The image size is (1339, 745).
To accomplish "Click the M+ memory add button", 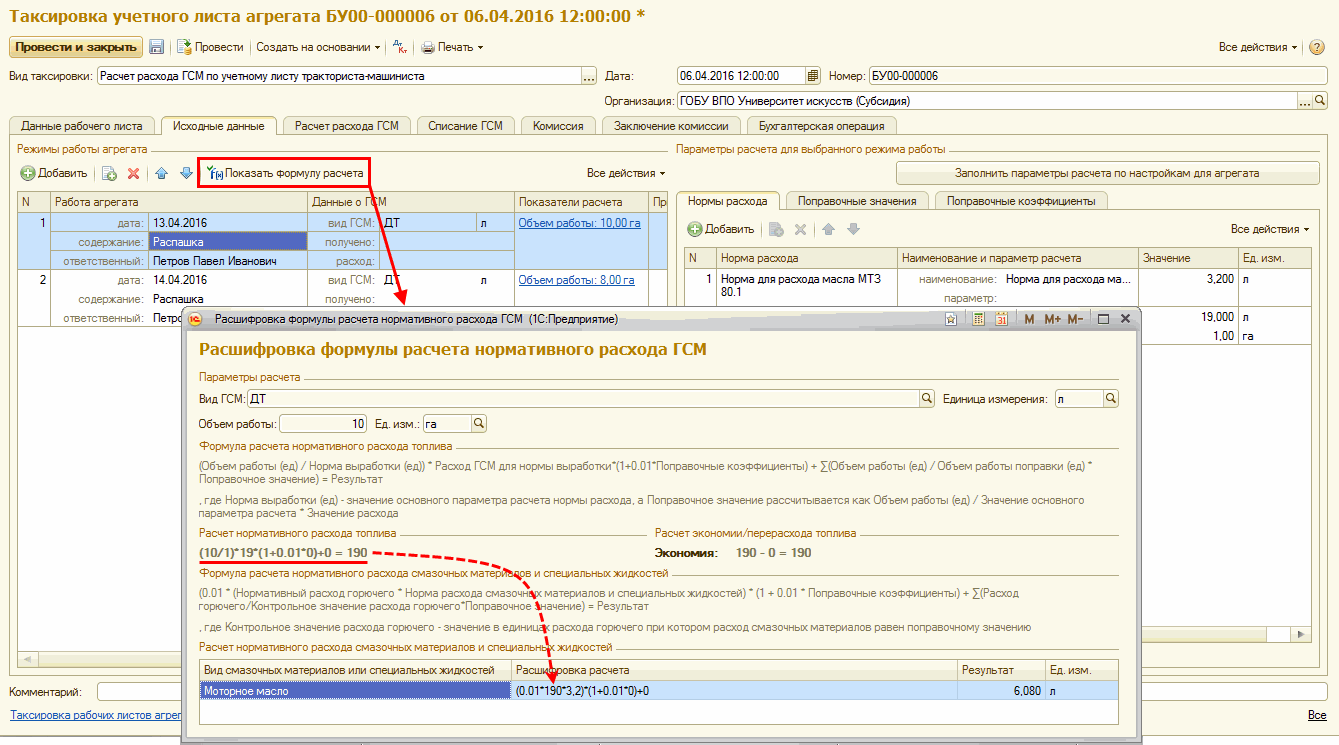I will click(x=1052, y=319).
